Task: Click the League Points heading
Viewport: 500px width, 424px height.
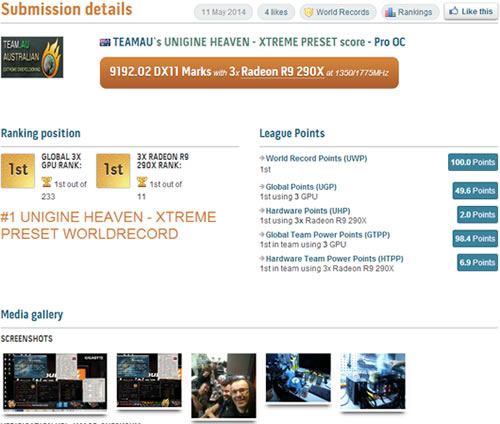Action: point(292,133)
